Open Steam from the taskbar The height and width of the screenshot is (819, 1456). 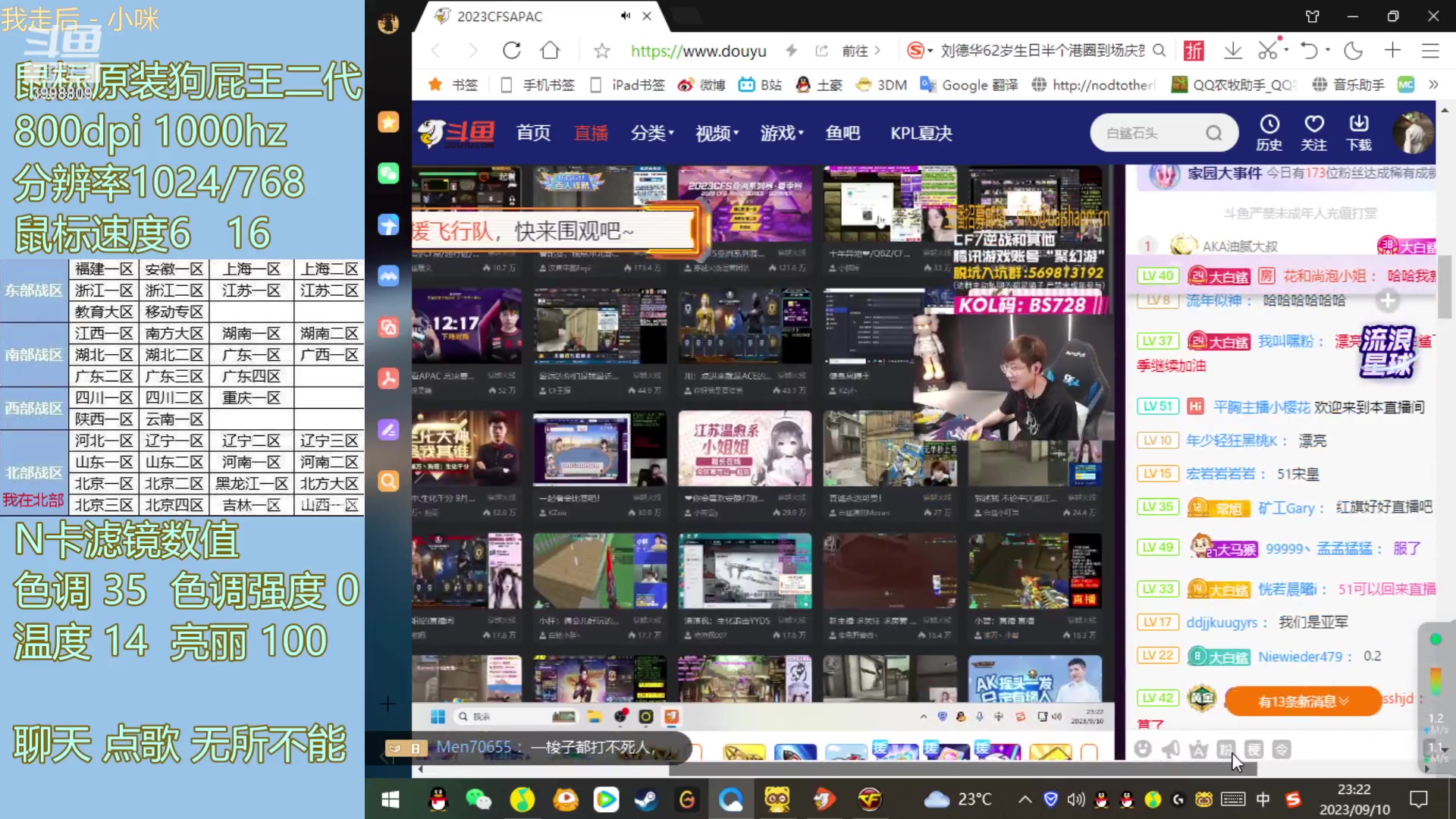(x=646, y=799)
